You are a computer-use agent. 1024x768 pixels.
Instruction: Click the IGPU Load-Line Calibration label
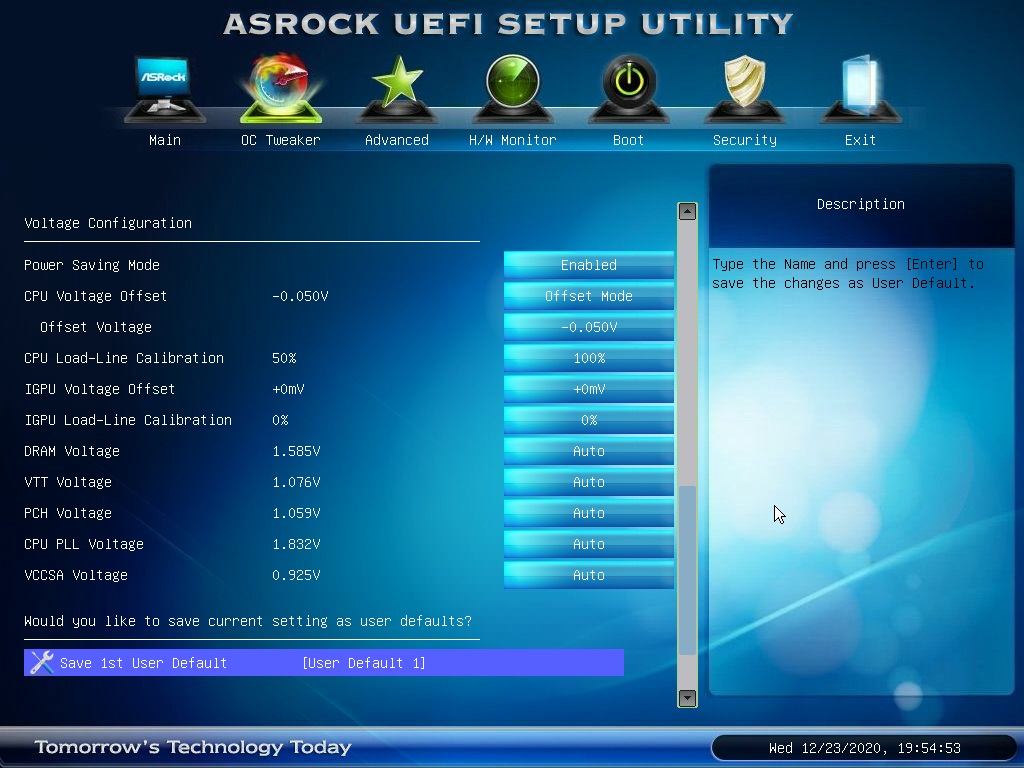[128, 420]
